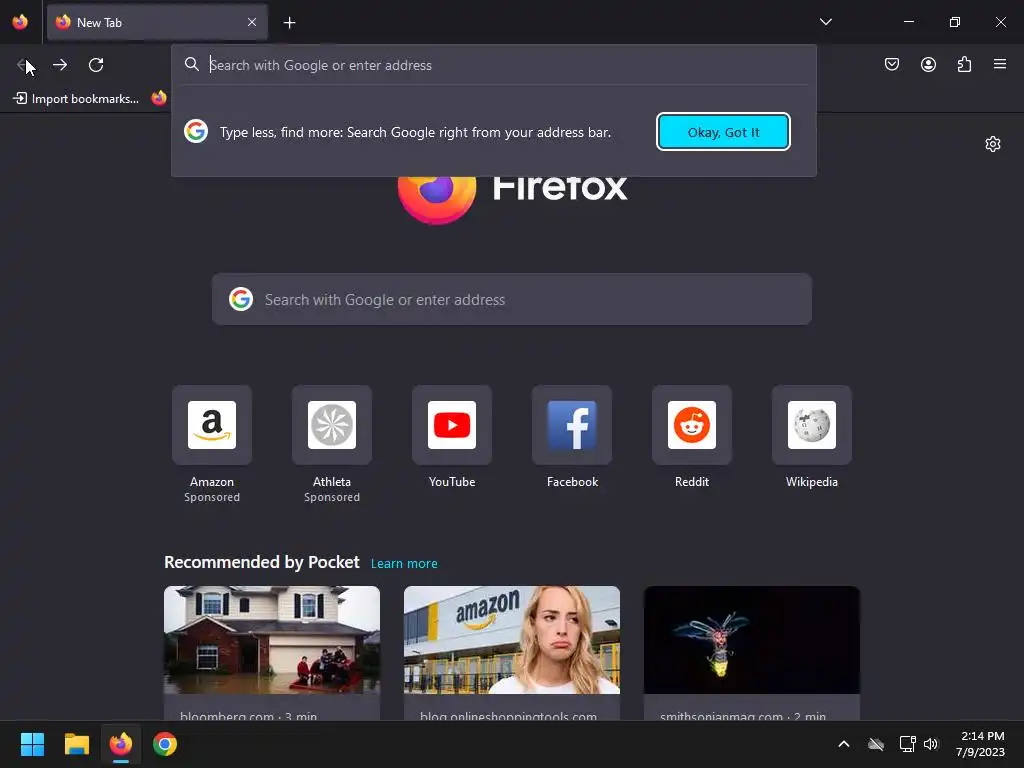Image resolution: width=1024 pixels, height=768 pixels.
Task: Open the Save to Pocket icon
Action: point(891,64)
